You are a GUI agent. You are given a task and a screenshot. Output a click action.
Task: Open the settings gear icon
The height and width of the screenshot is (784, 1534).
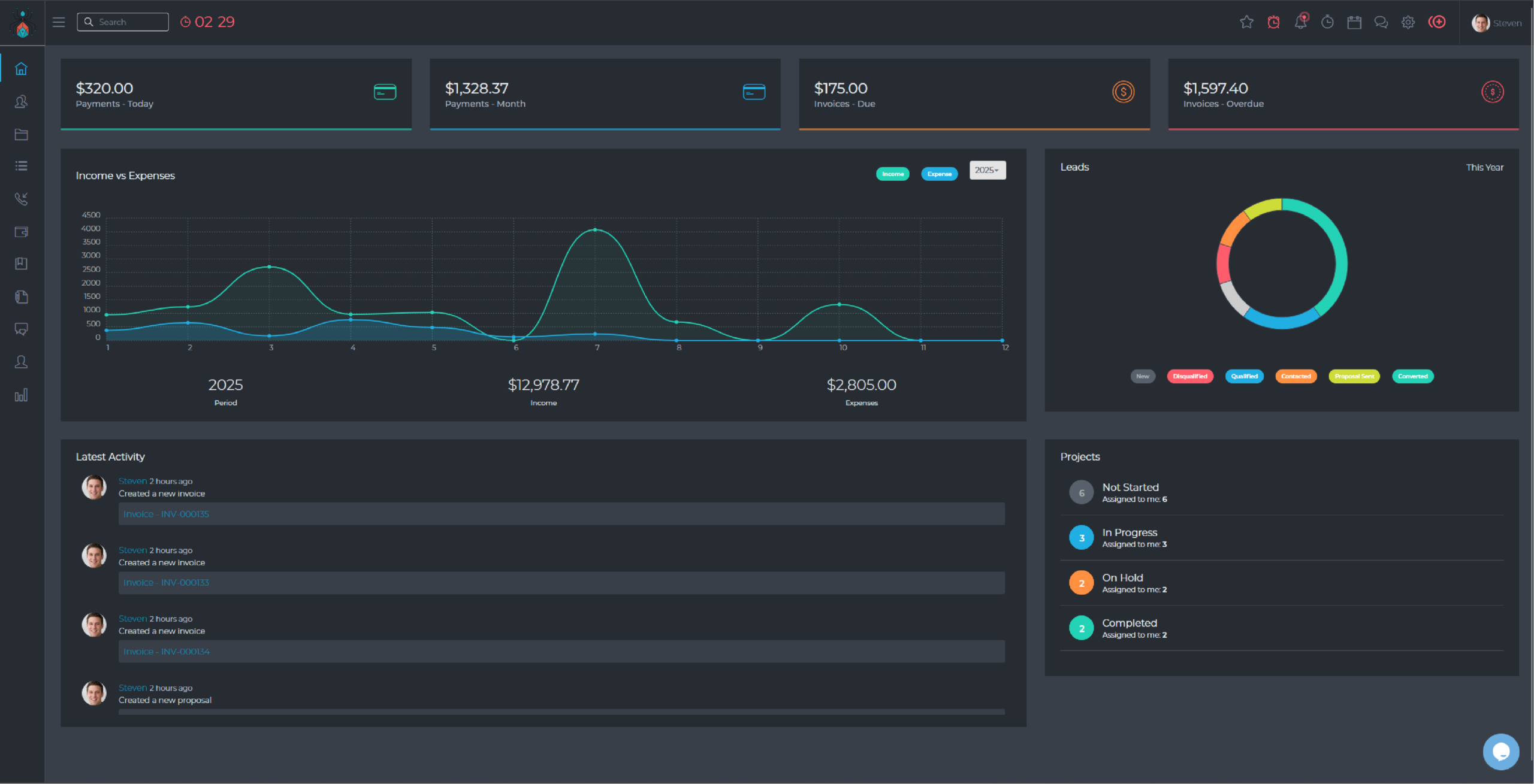click(1408, 22)
